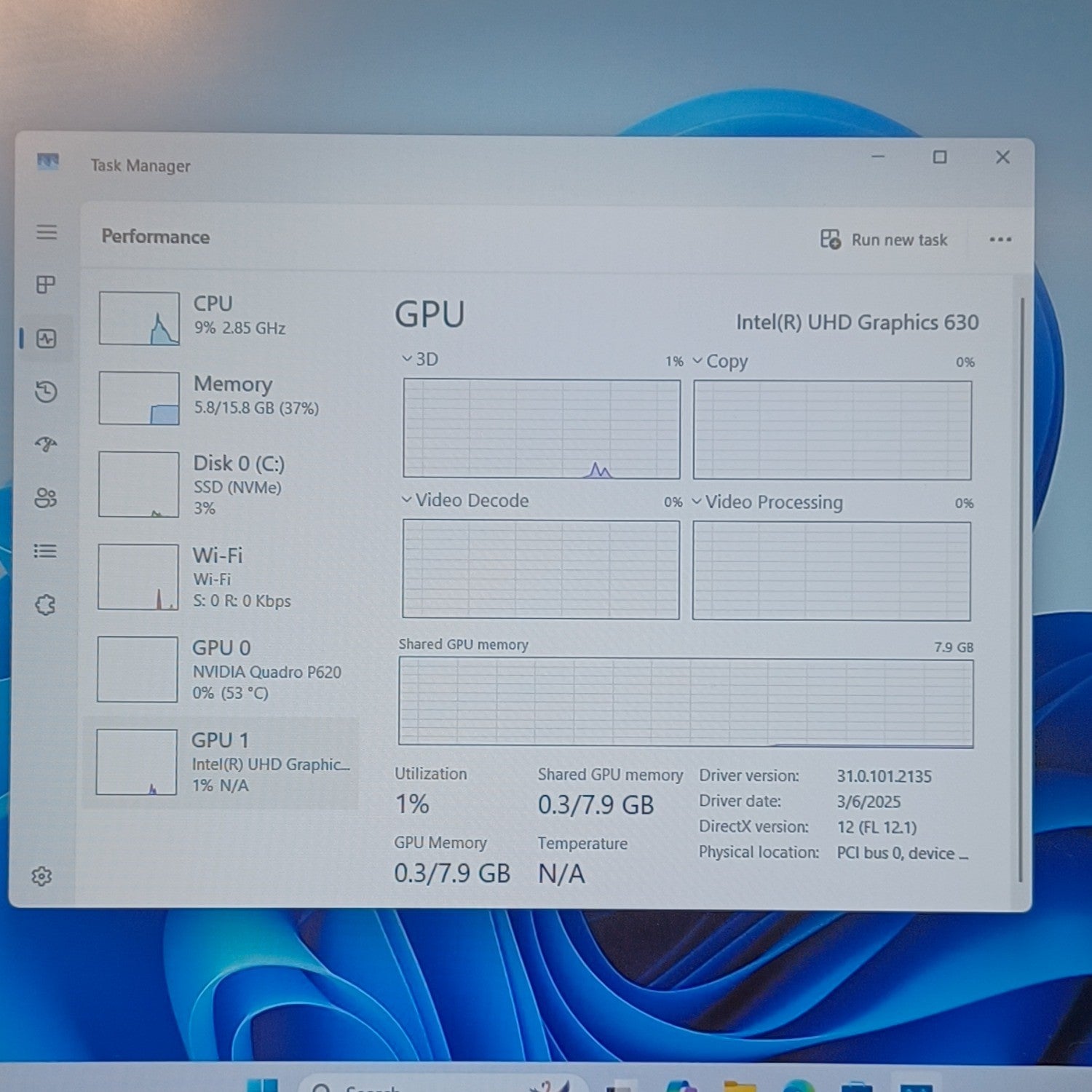The height and width of the screenshot is (1092, 1092).
Task: Open the Windows Start button on taskbar
Action: tap(262, 1085)
